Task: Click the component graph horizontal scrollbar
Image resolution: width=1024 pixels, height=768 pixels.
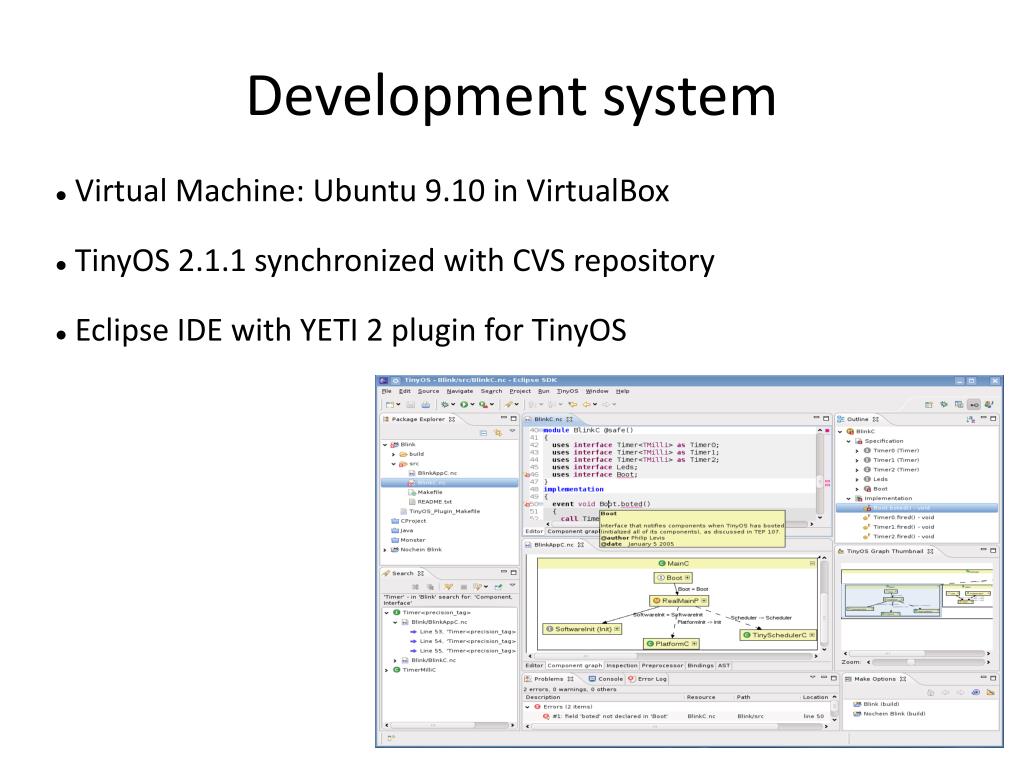Action: 675,656
